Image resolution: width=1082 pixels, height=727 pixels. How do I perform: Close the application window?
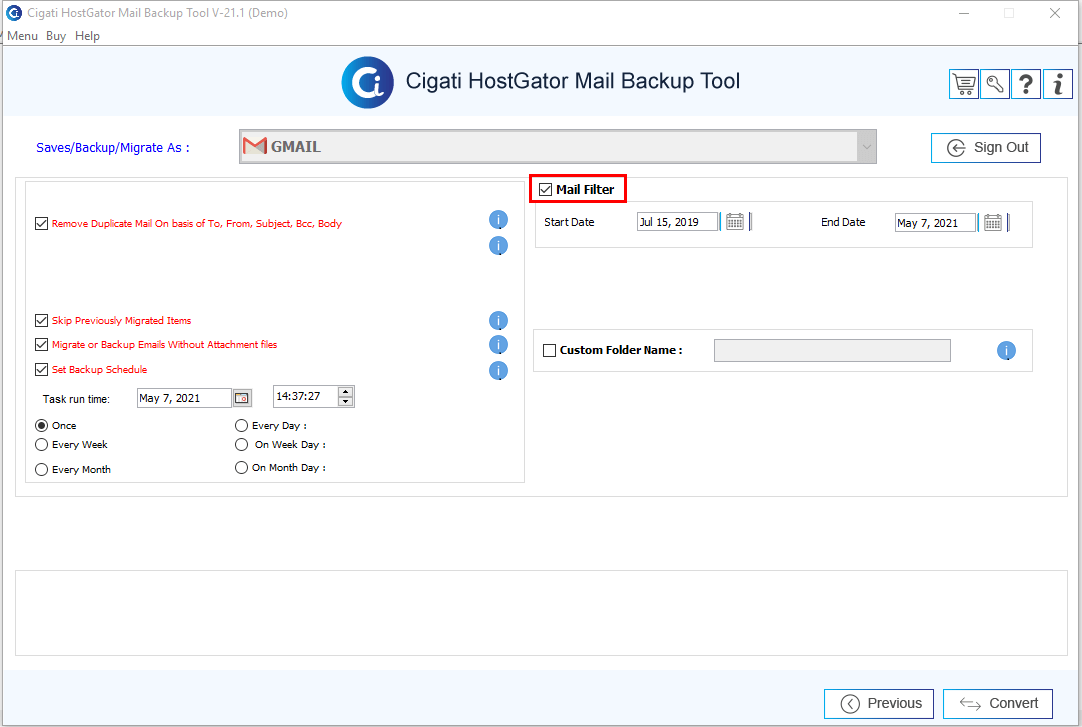(x=1054, y=13)
